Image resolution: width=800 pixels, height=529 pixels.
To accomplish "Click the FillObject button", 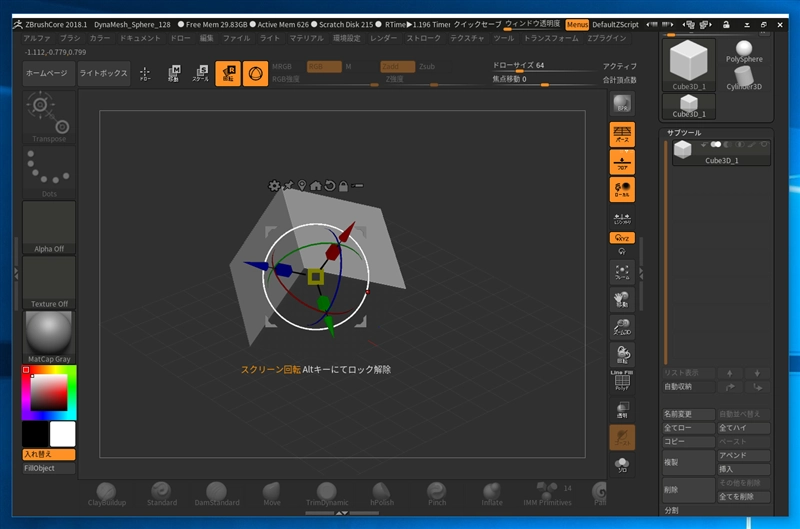I will (49, 468).
